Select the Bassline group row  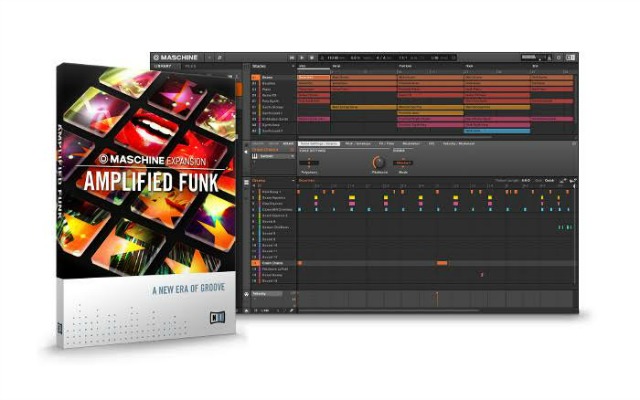[x=273, y=83]
